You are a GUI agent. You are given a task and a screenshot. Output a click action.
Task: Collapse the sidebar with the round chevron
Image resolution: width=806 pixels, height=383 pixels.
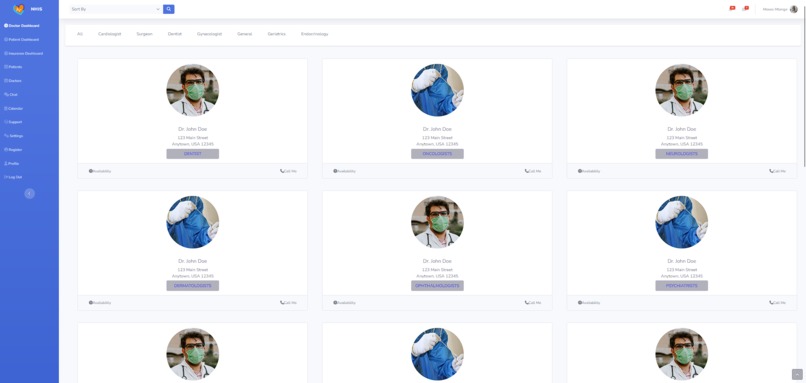click(30, 193)
